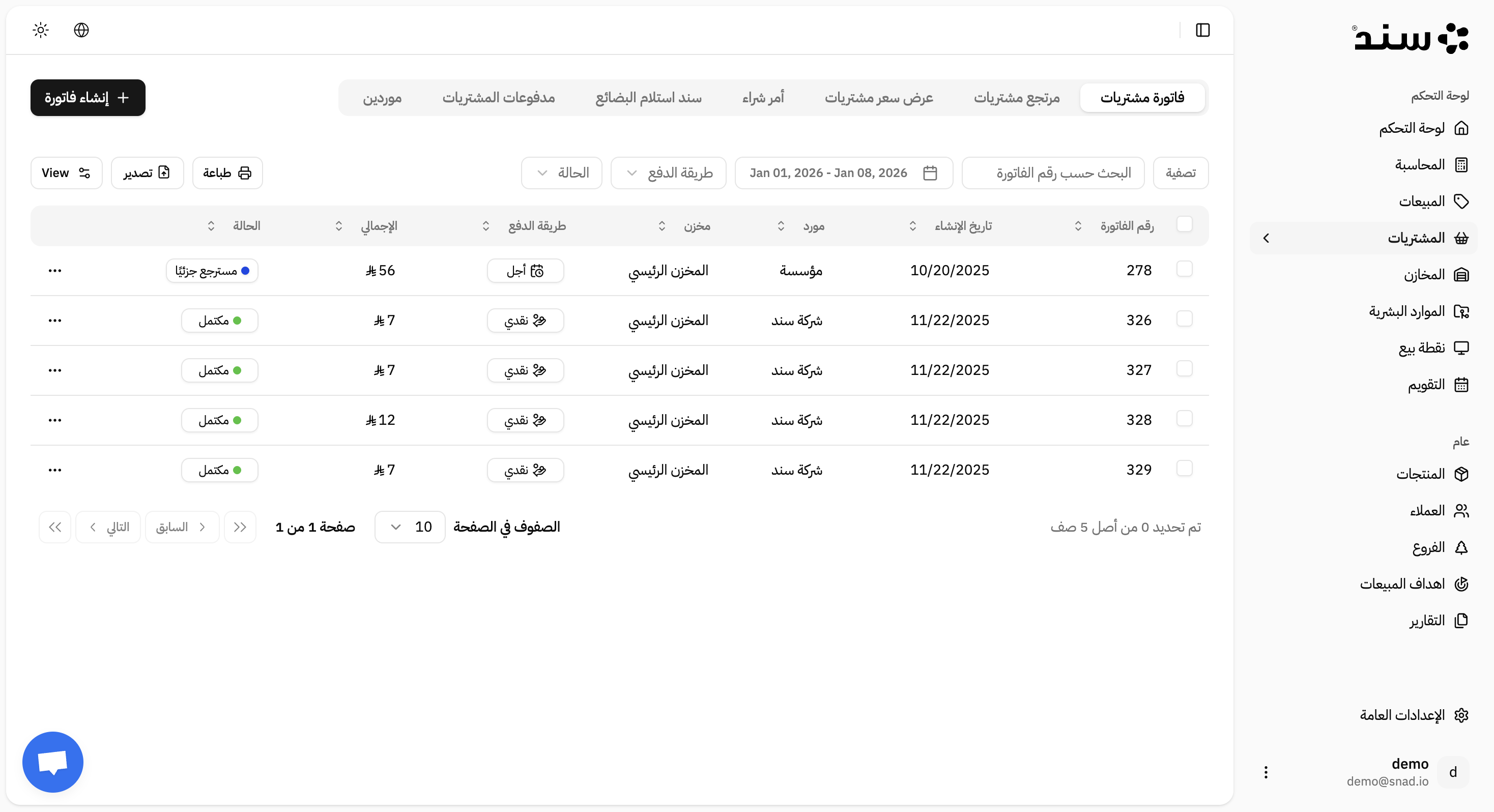
Task: Open the الحالة status filter dropdown
Action: pos(561,172)
